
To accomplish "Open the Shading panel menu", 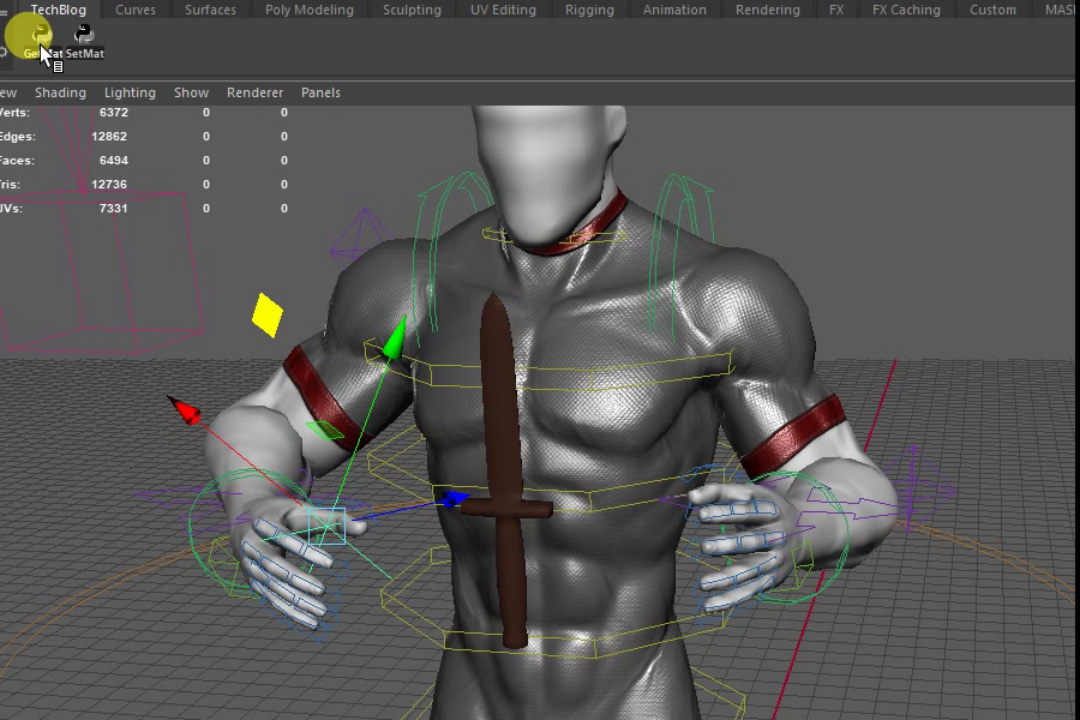I will 61,92.
